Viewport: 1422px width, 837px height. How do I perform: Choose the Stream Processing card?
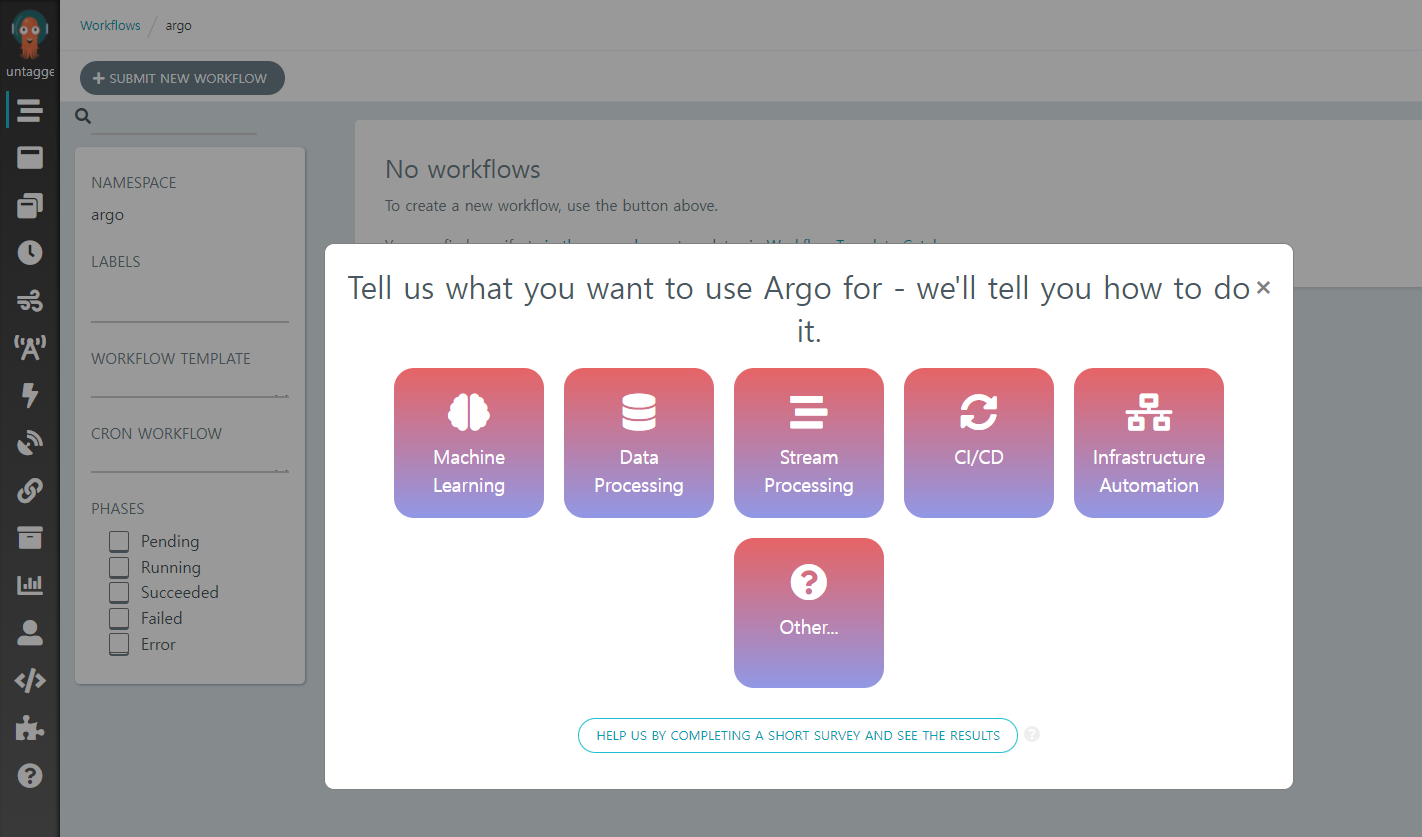click(x=809, y=443)
